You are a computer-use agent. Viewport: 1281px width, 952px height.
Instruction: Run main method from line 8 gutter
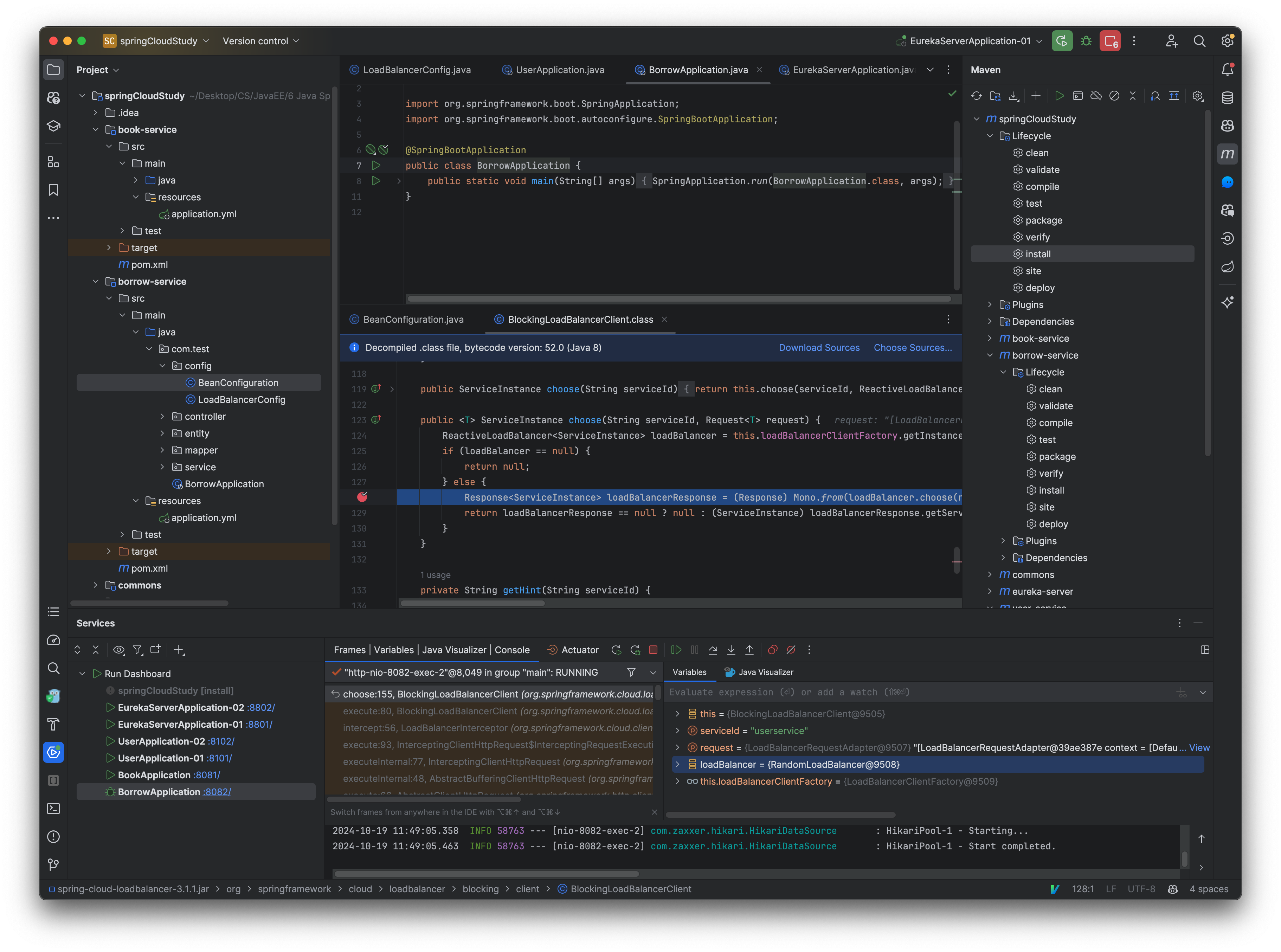(376, 181)
